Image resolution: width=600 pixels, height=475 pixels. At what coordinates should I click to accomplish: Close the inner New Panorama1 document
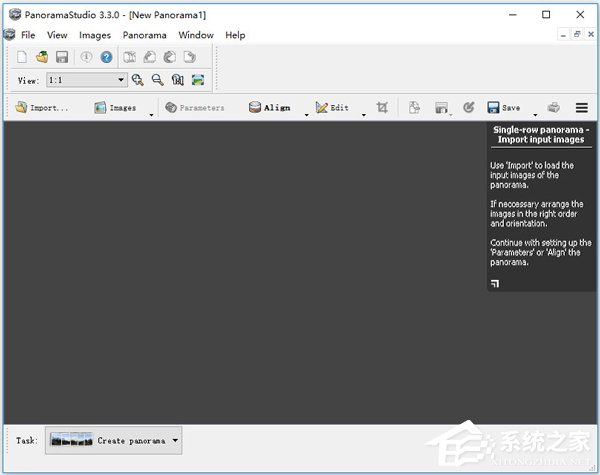coord(591,34)
